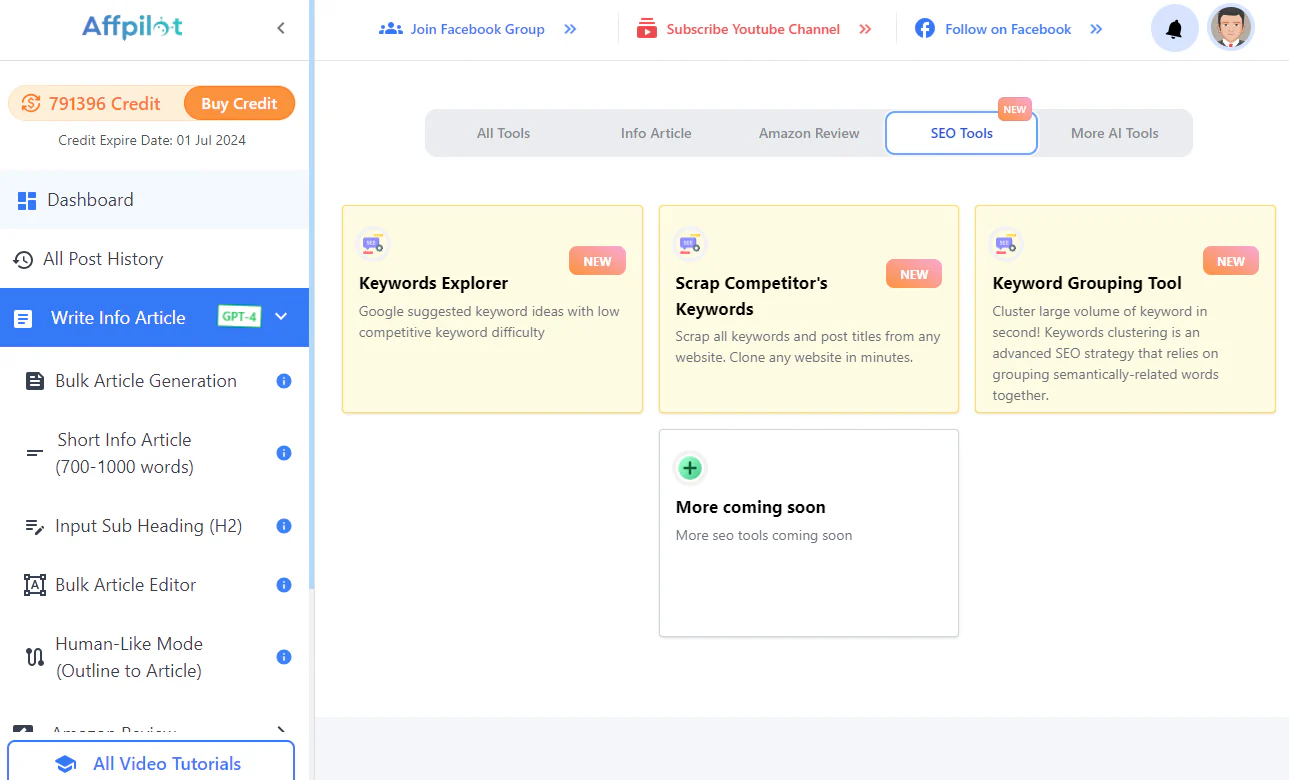Viewport: 1289px width, 780px height.
Task: Click NEW badge on Scrap Competitor's Keywords card
Action: point(914,274)
